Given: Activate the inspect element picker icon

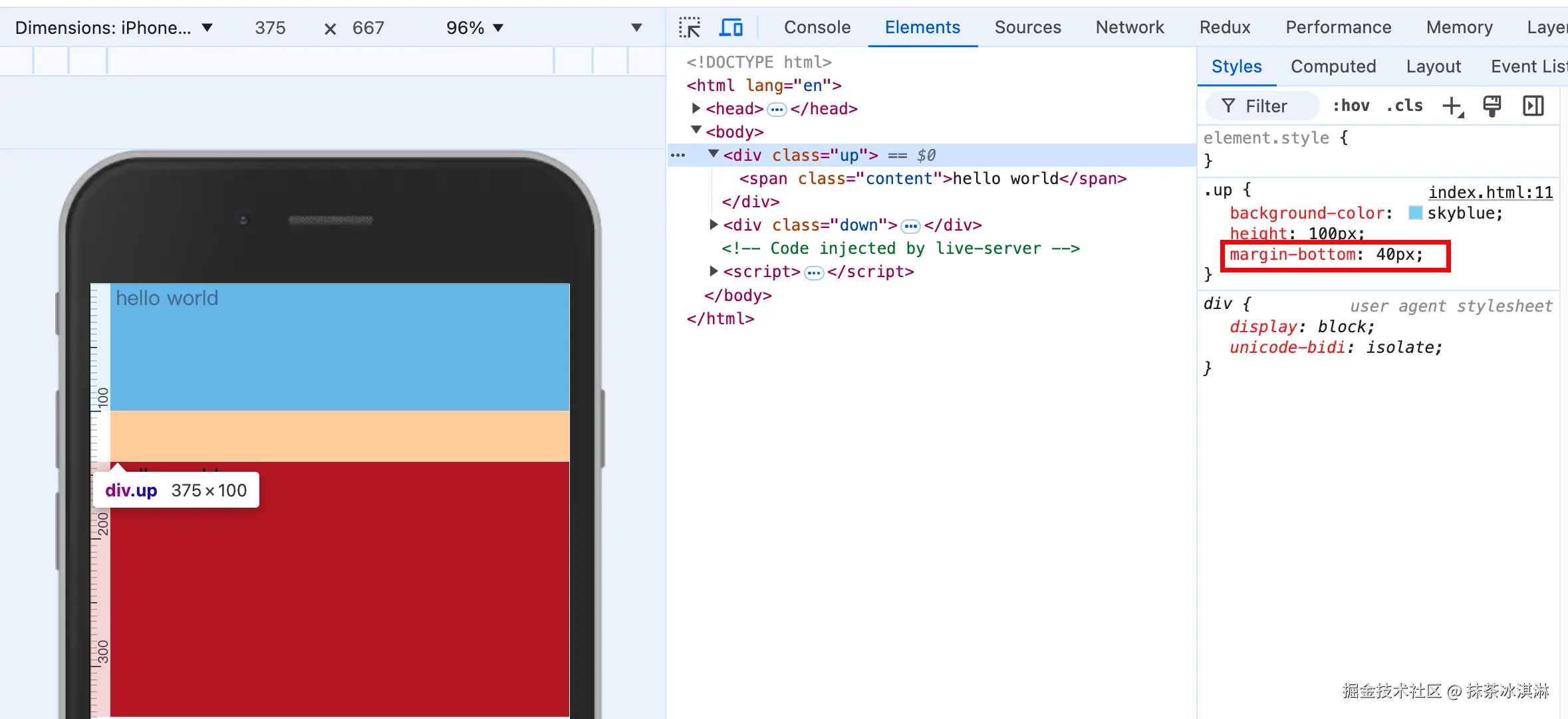Looking at the screenshot, I should click(690, 27).
